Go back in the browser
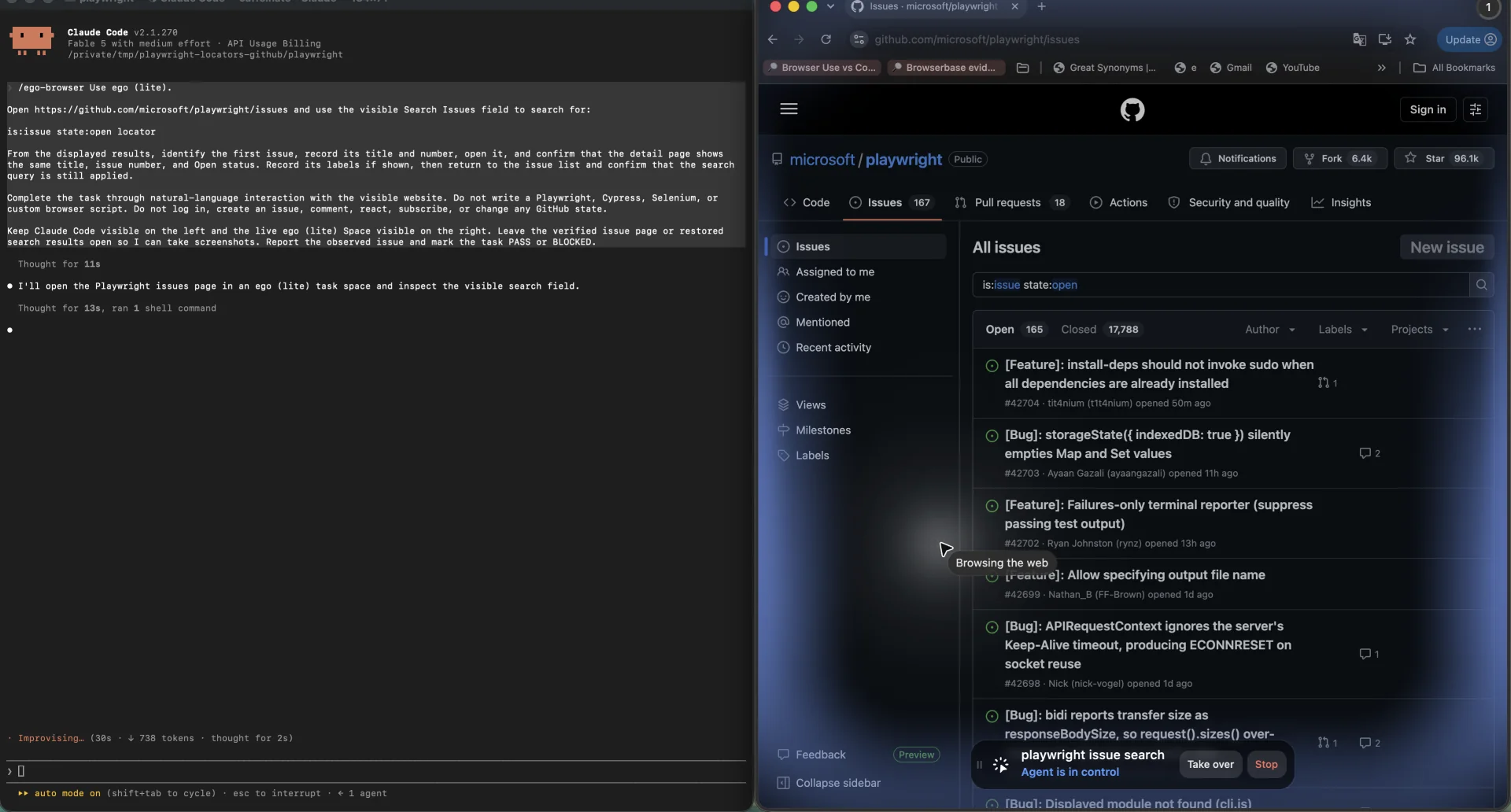Image resolution: width=1511 pixels, height=812 pixels. [x=772, y=39]
